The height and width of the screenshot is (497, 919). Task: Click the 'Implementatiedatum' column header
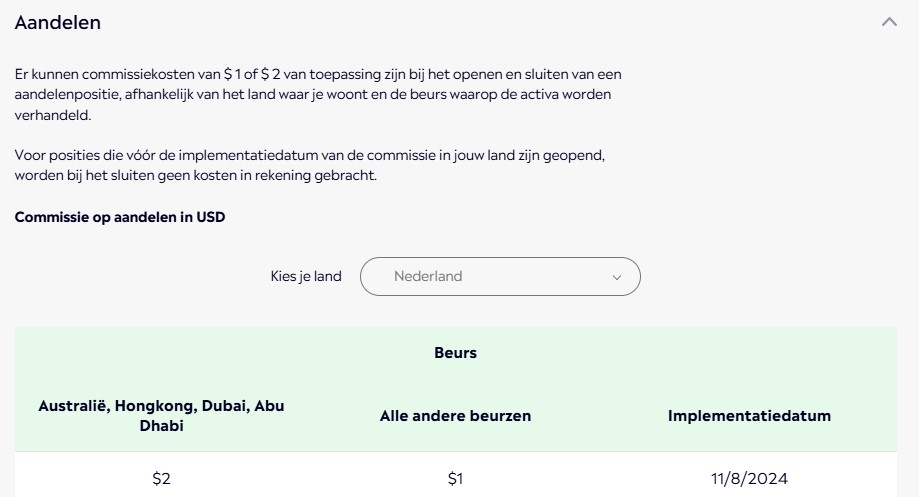tap(749, 416)
